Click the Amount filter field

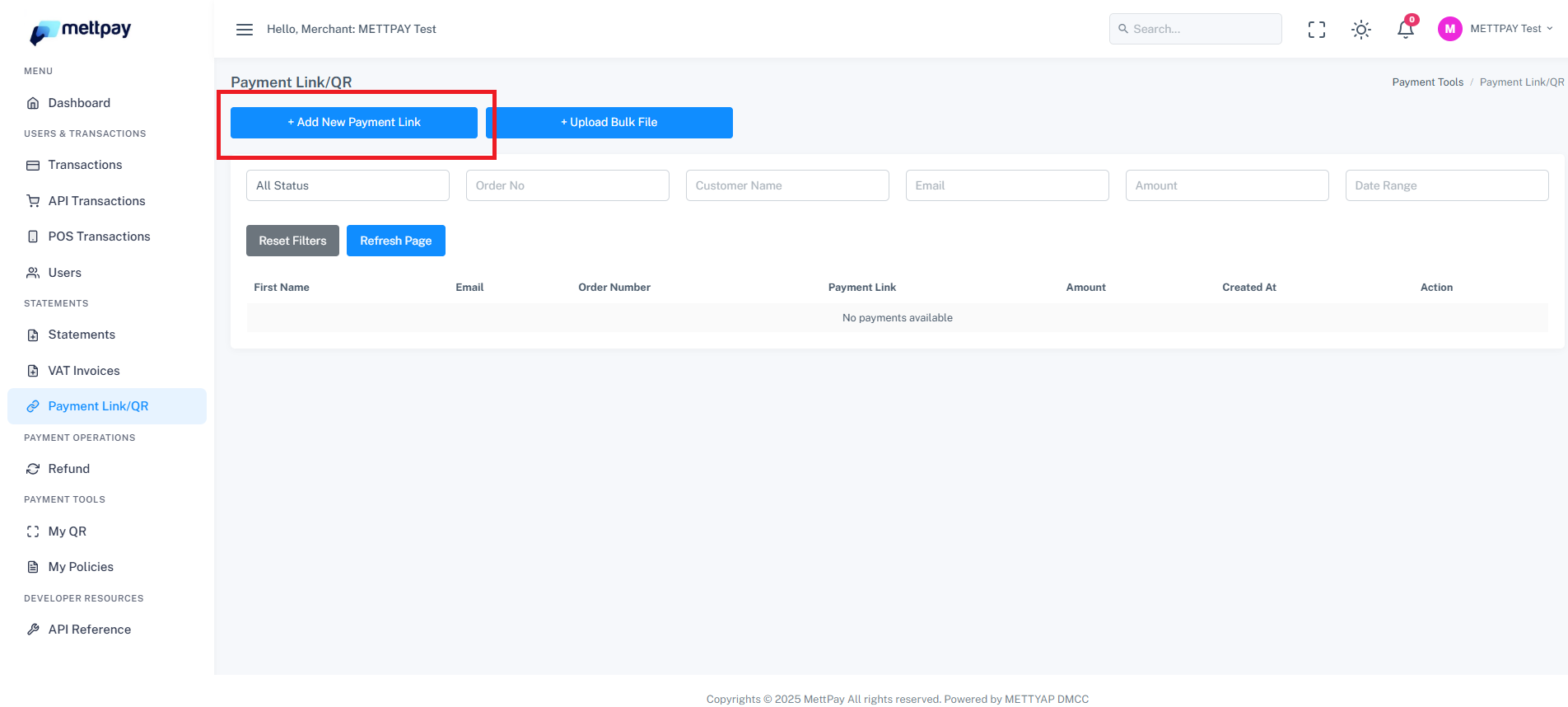click(x=1227, y=185)
